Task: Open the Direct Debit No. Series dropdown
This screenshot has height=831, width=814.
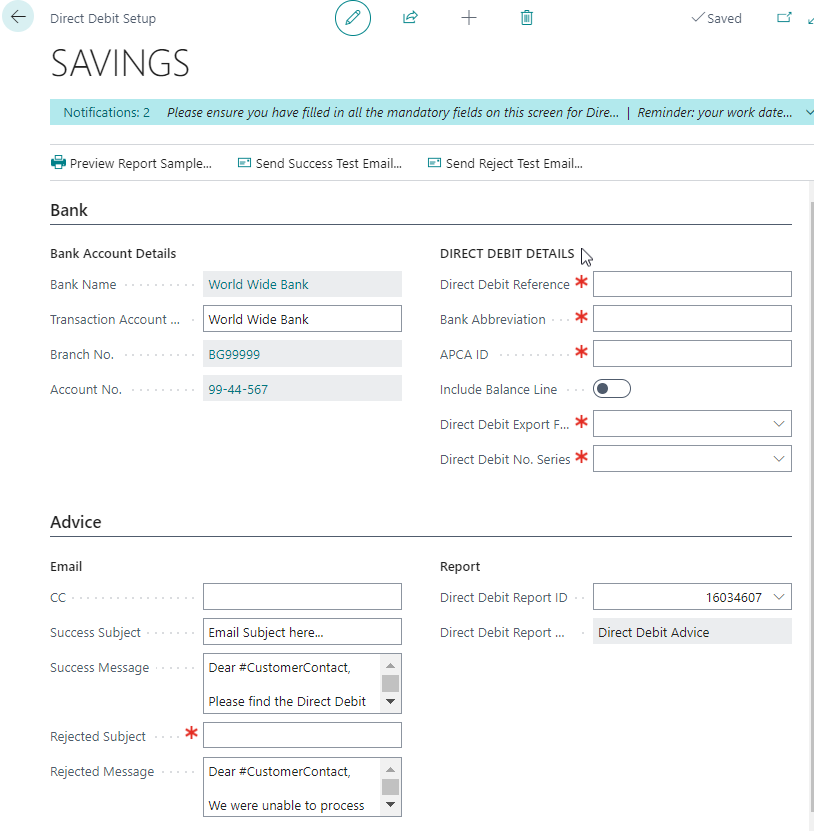Action: pos(780,458)
